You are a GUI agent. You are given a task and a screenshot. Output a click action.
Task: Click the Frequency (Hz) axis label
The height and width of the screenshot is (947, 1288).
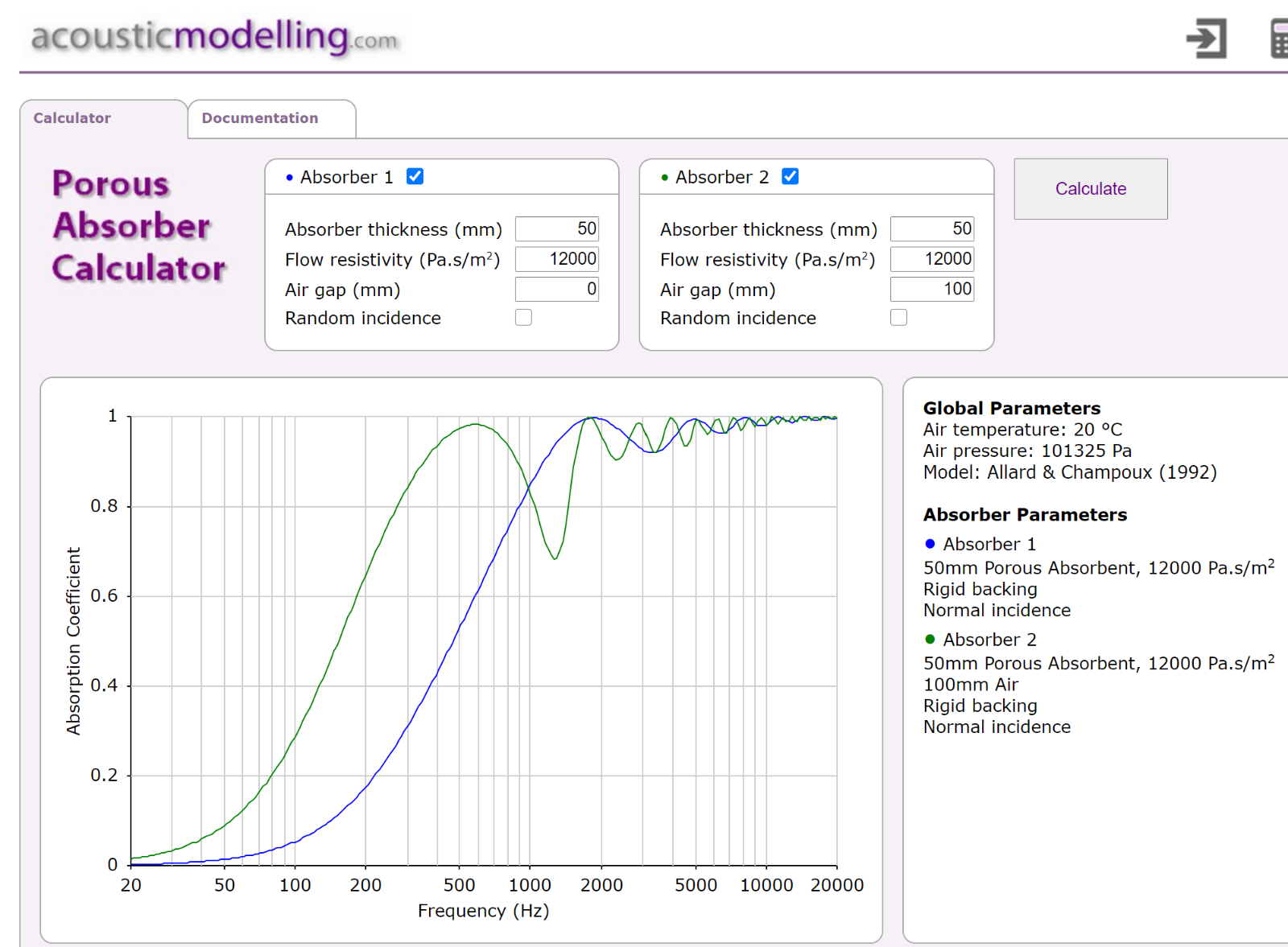[483, 911]
